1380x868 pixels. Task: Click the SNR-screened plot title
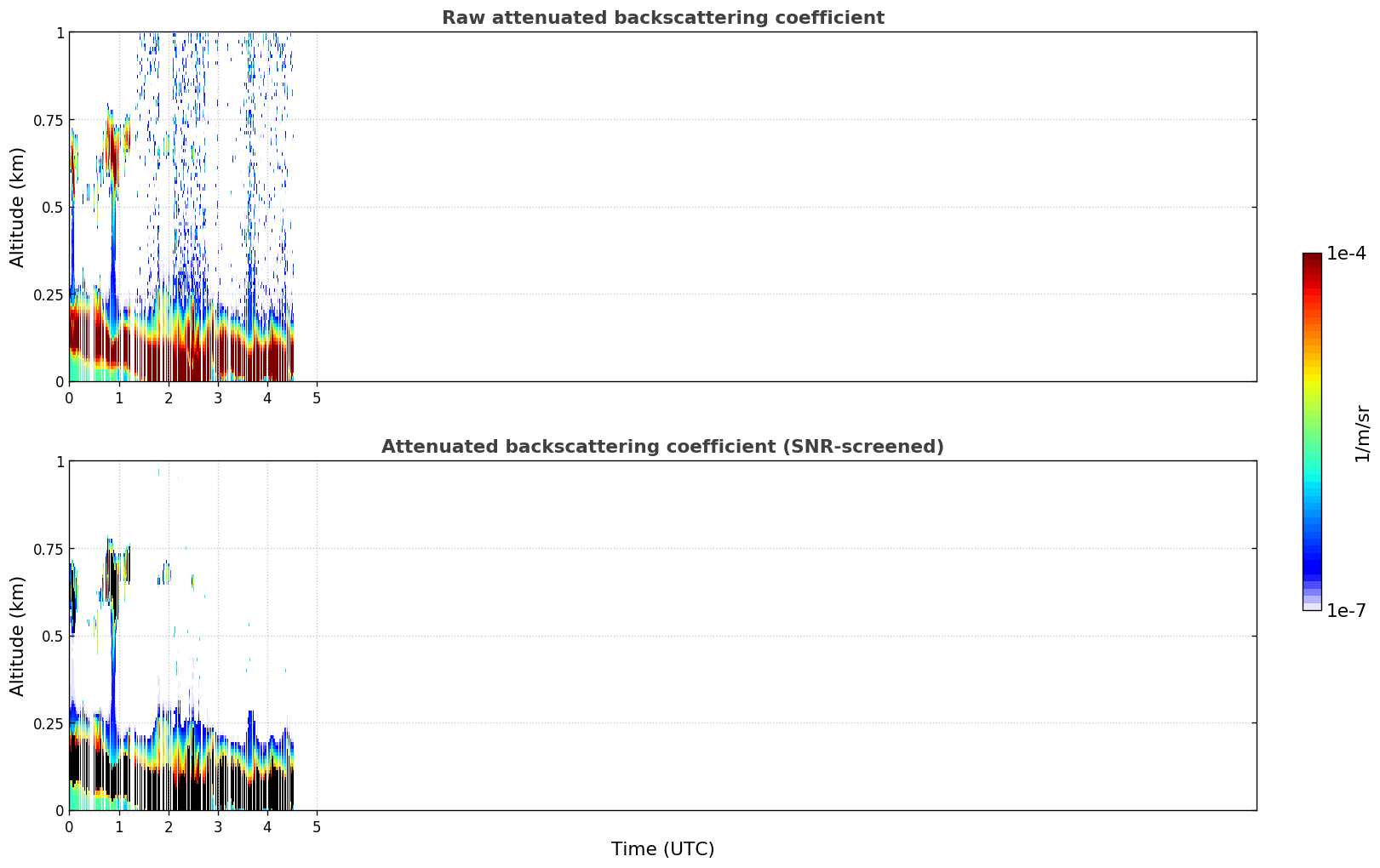point(662,447)
